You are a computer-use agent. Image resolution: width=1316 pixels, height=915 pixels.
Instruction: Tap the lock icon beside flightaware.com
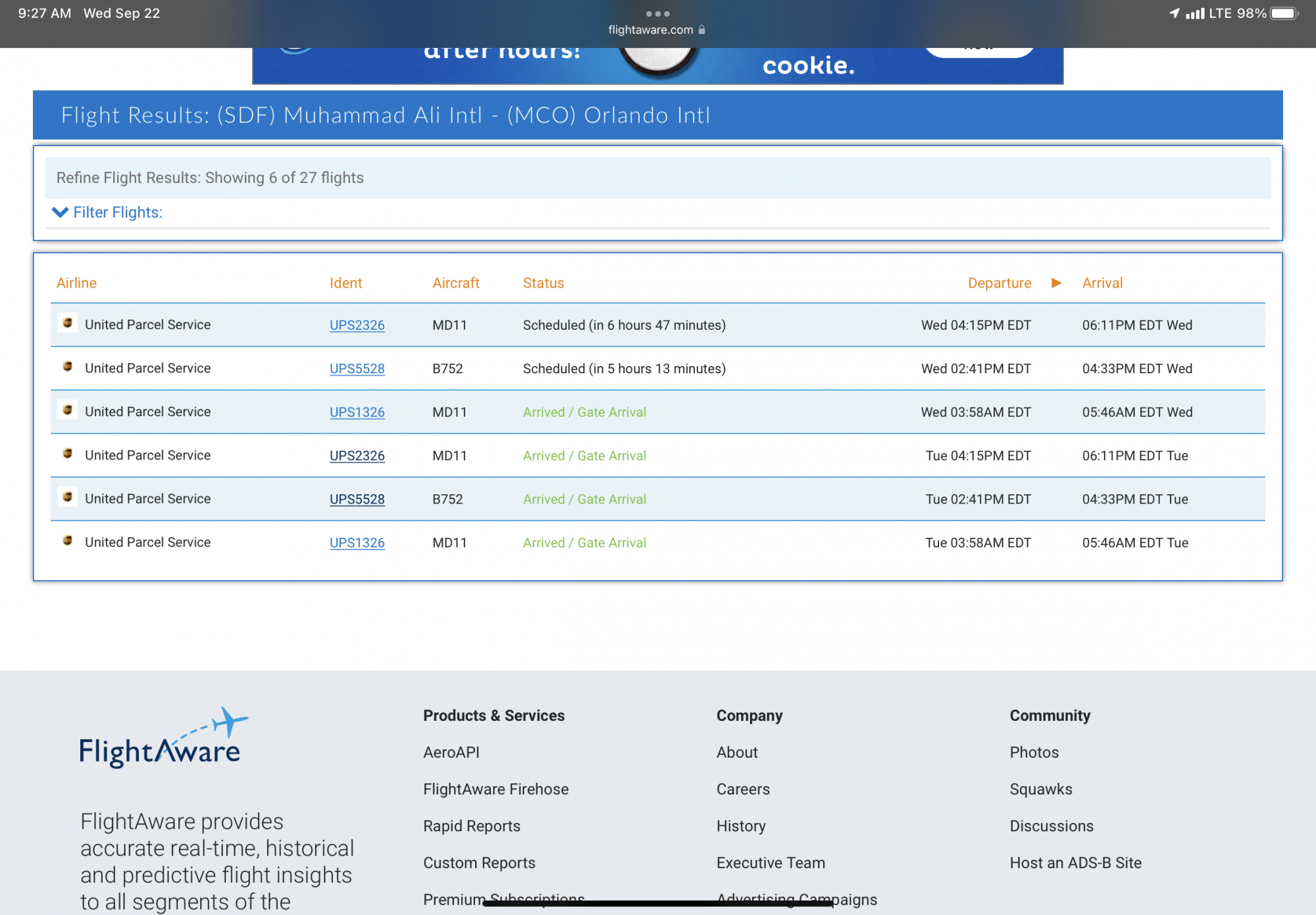click(702, 30)
